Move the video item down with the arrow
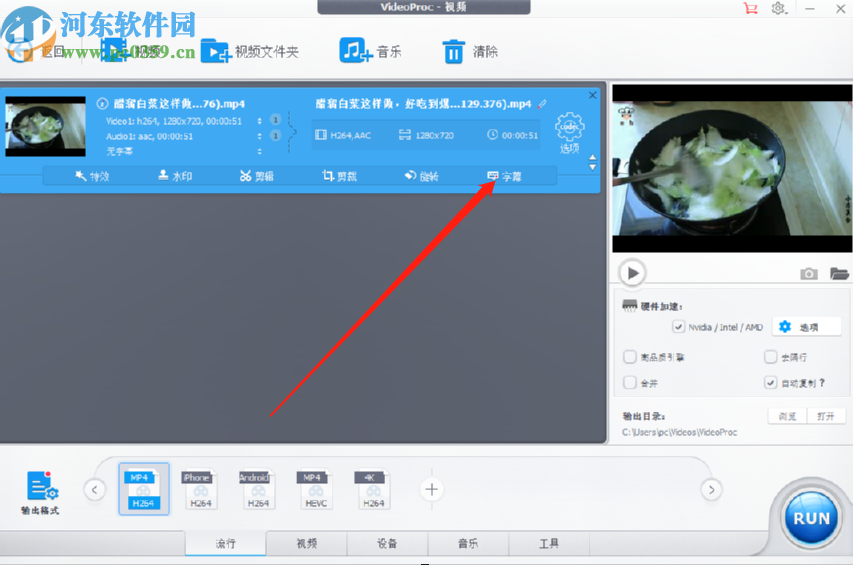853x565 pixels. click(592, 167)
